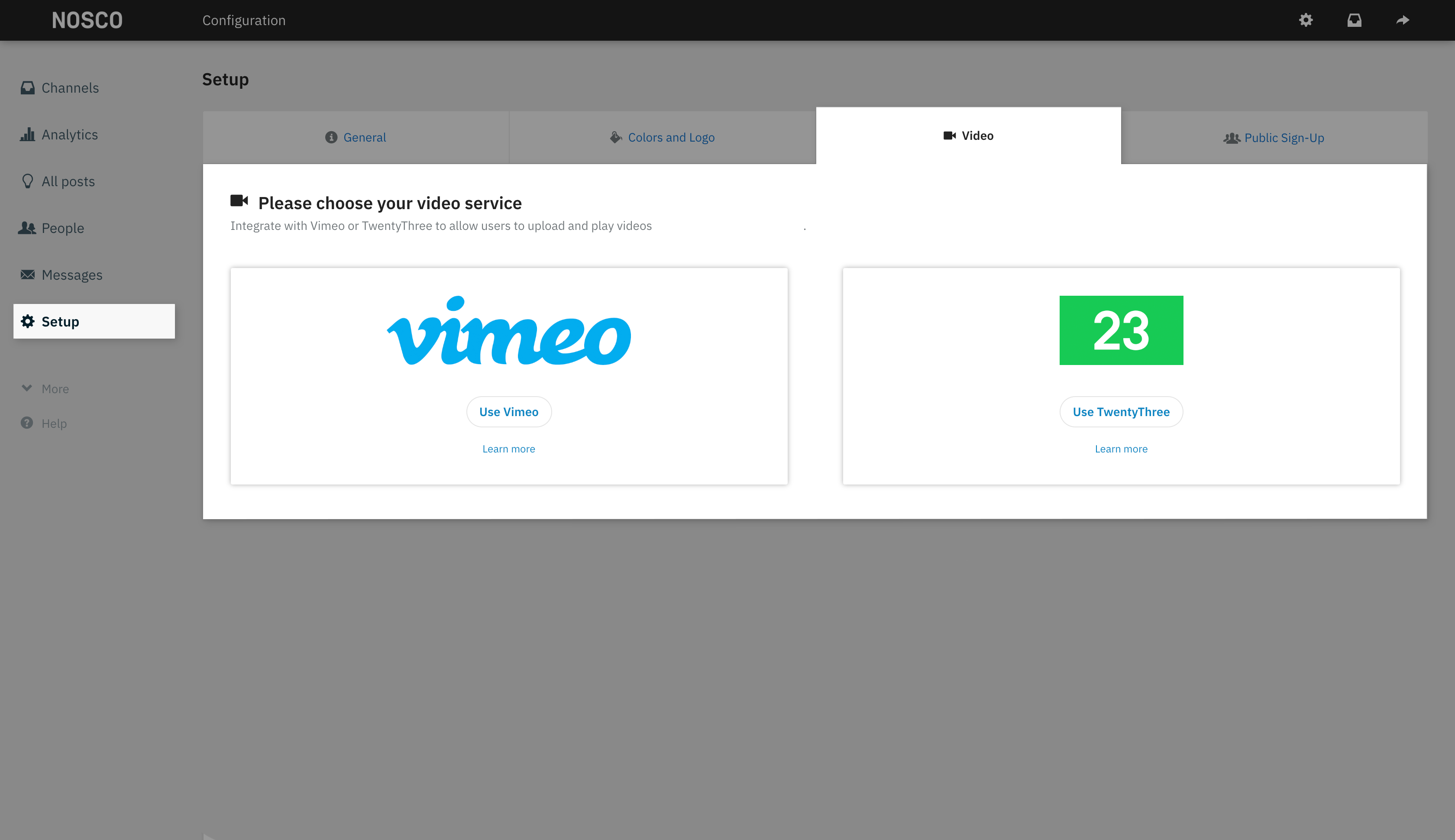
Task: Open Learn more under Vimeo
Action: pos(508,448)
